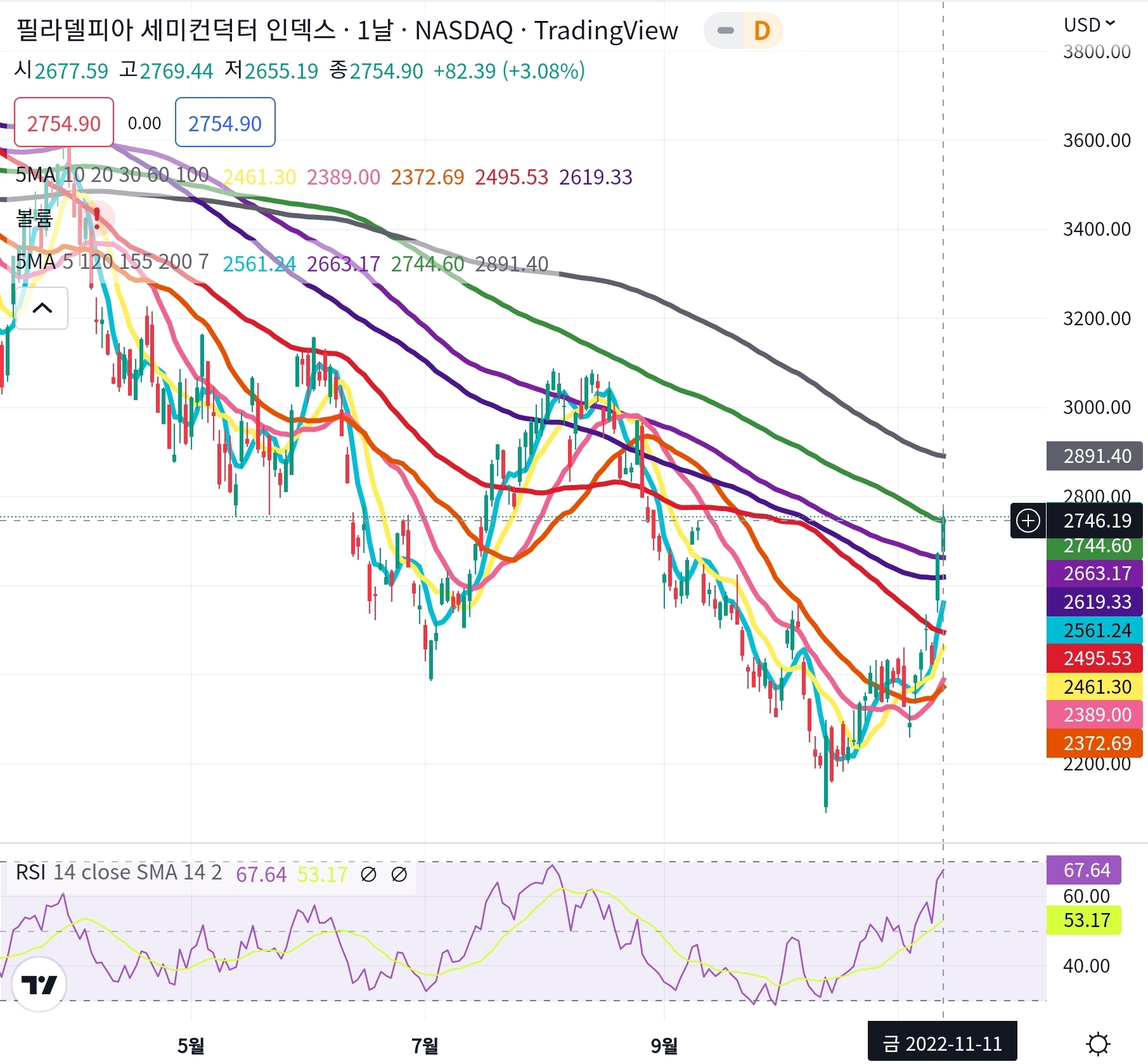
Task: Click the crosshair plus button on price axis
Action: pos(1028,521)
